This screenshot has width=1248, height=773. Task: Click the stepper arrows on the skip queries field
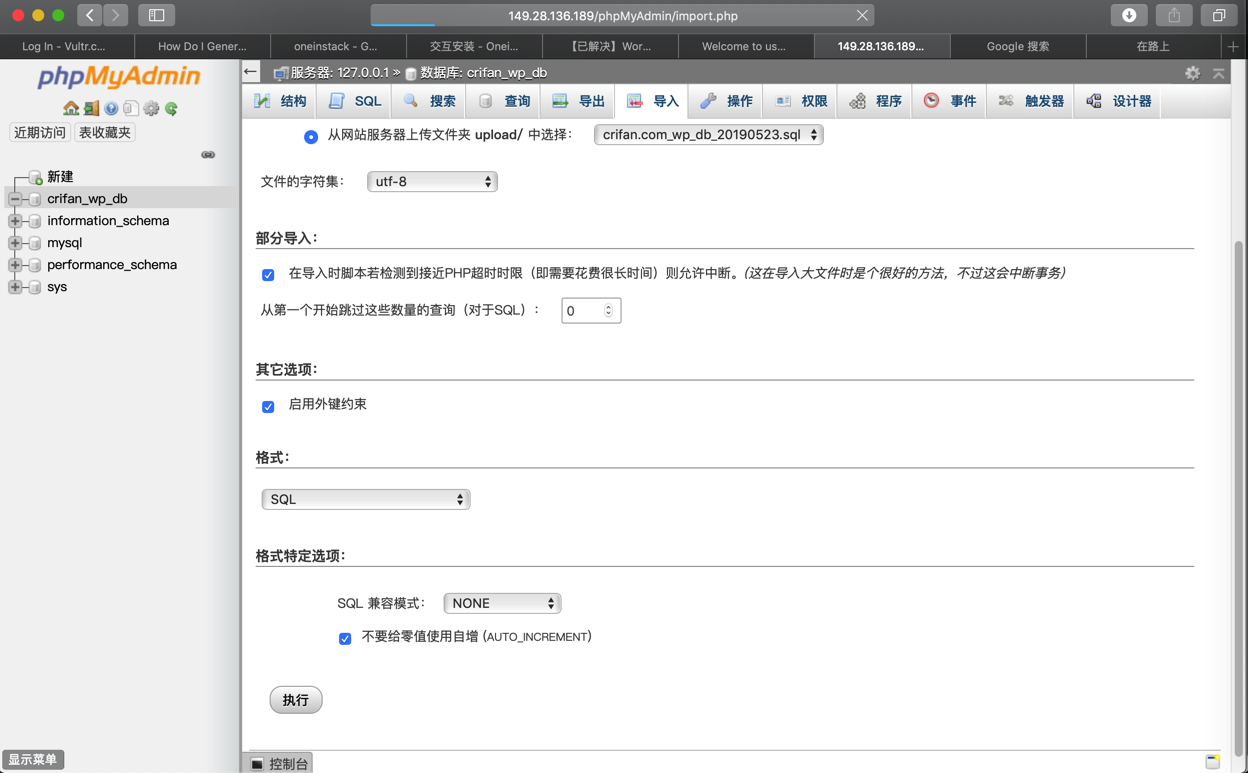pyautogui.click(x=608, y=311)
